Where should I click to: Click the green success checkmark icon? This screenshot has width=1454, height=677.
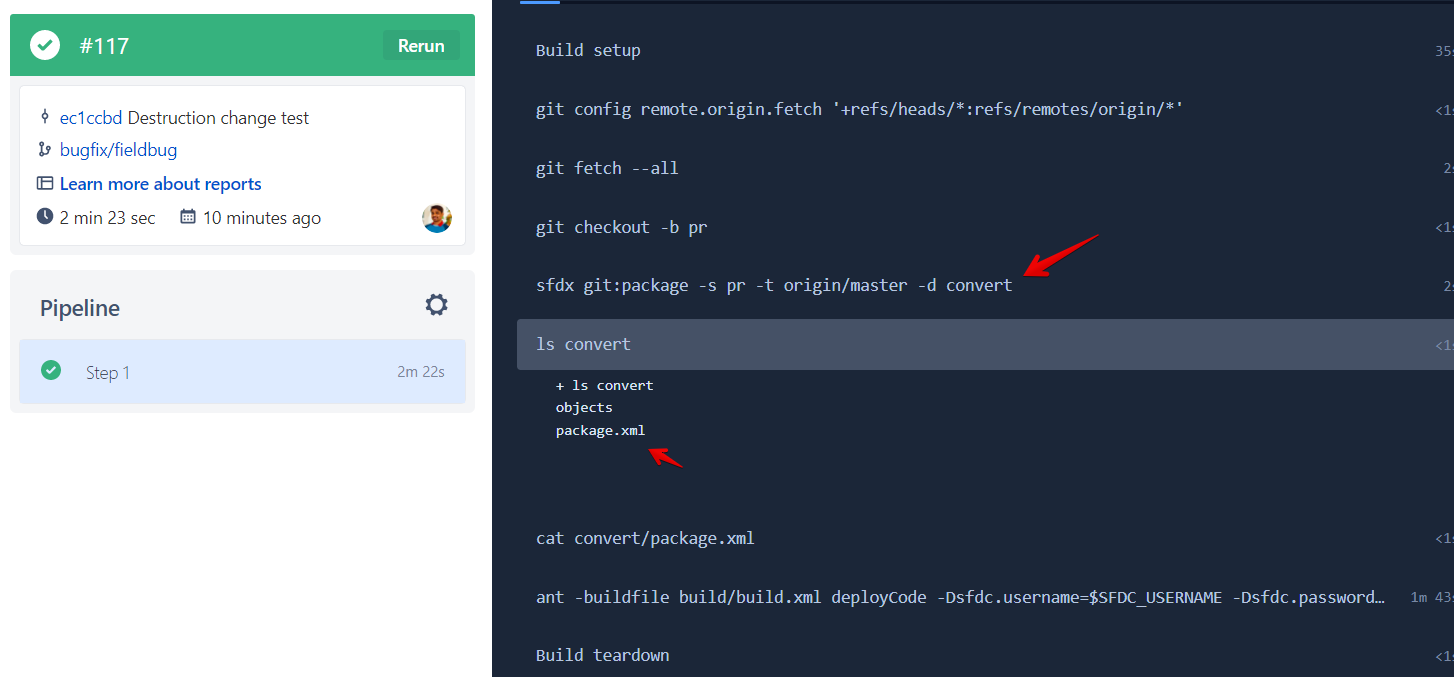(44, 44)
